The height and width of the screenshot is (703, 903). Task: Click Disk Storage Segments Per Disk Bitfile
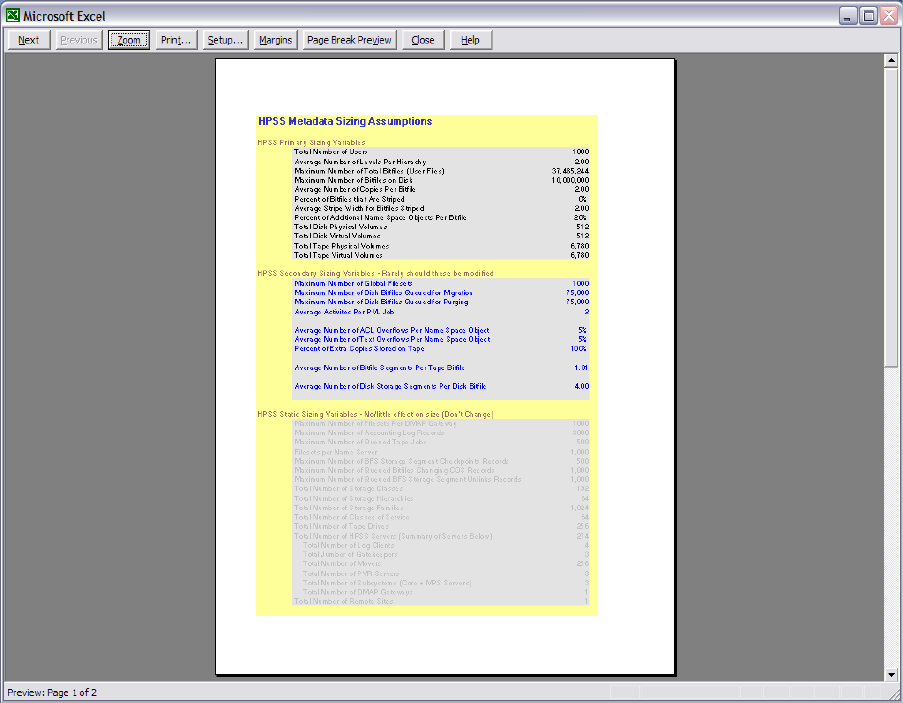(390, 386)
